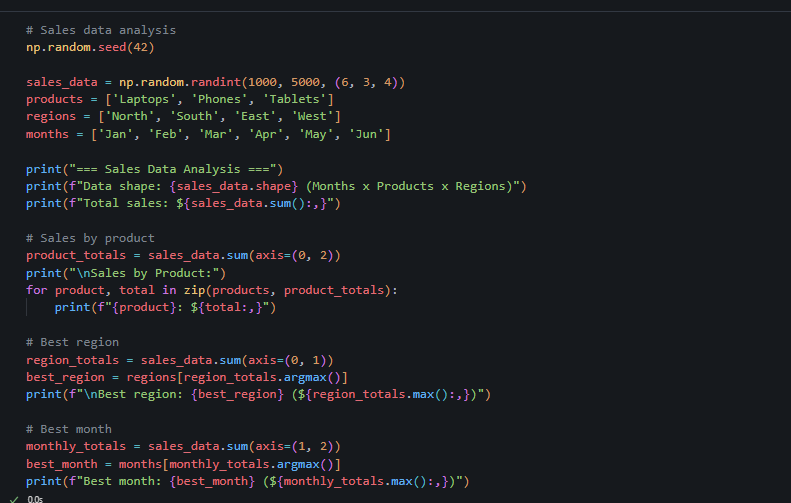This screenshot has height=503, width=791.
Task: Click the products list definition line
Action: pyautogui.click(x=180, y=99)
